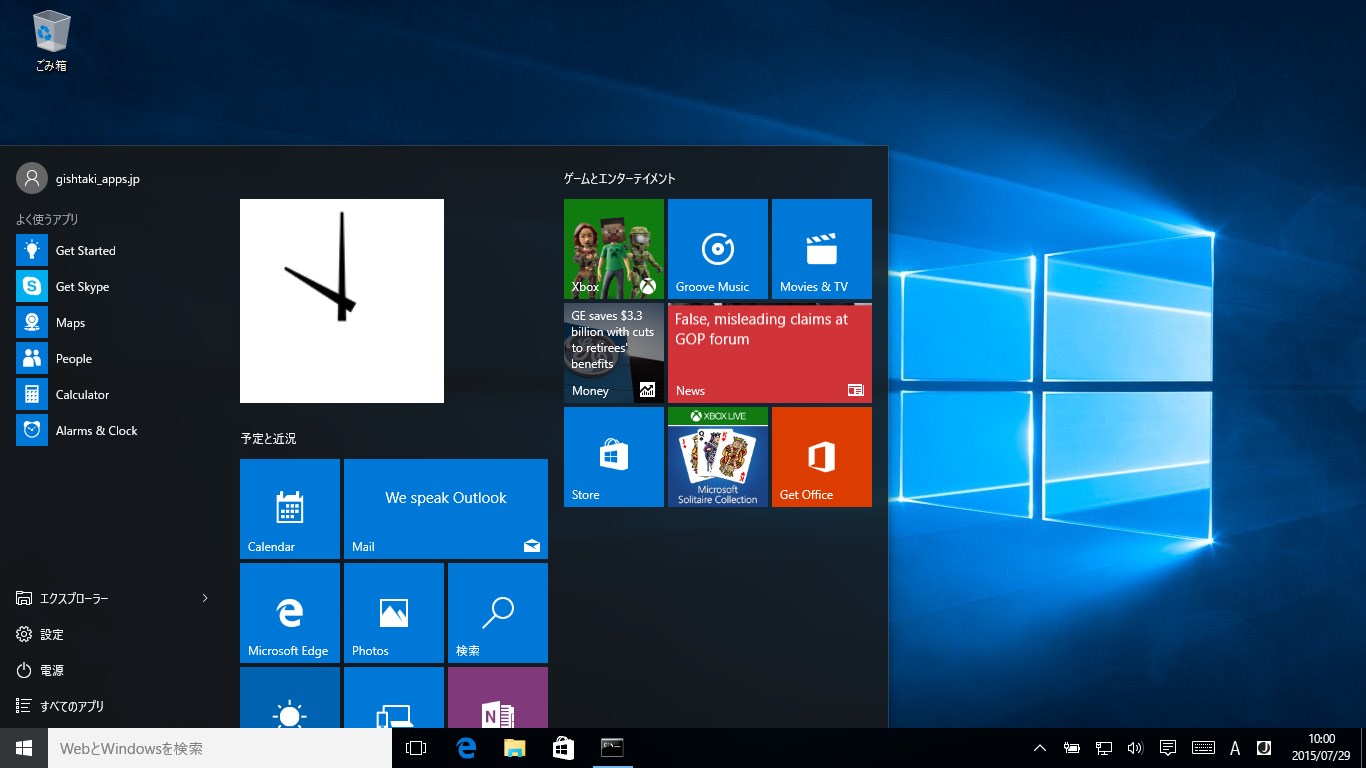The width and height of the screenshot is (1366, 768).
Task: Click the 検索 search tile
Action: pos(498,613)
